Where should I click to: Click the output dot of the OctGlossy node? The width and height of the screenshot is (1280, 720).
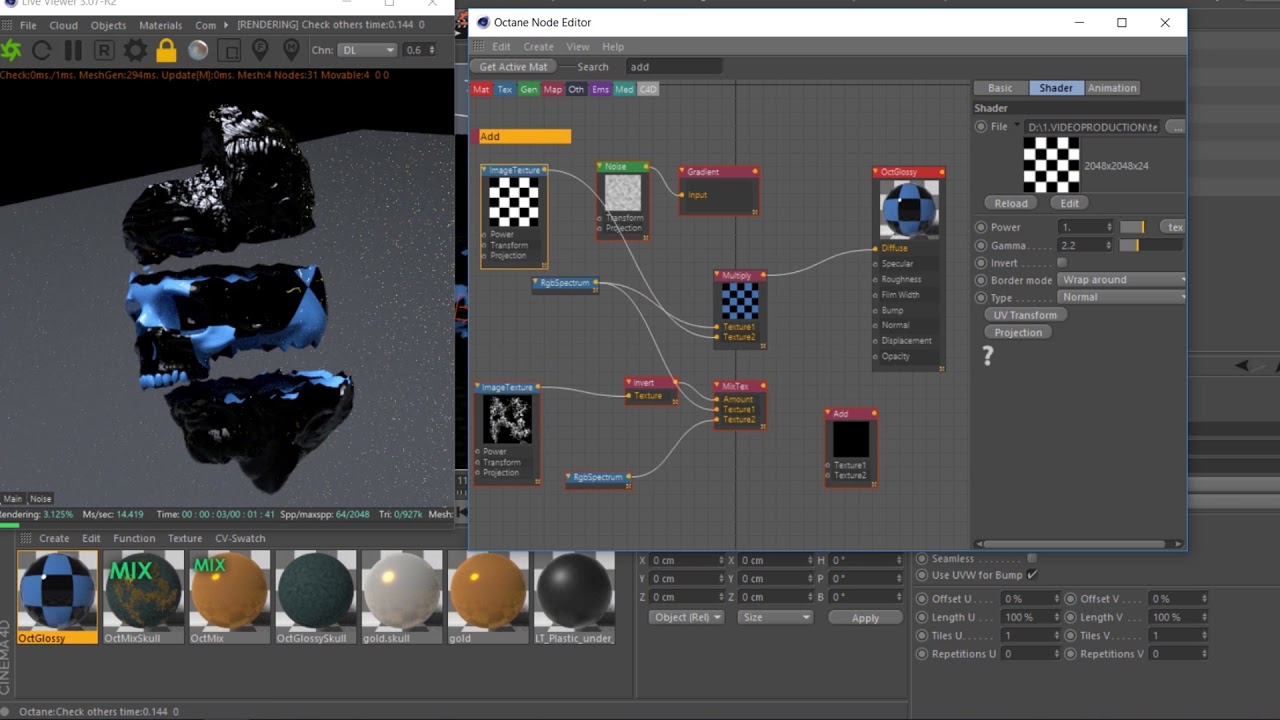(x=940, y=172)
